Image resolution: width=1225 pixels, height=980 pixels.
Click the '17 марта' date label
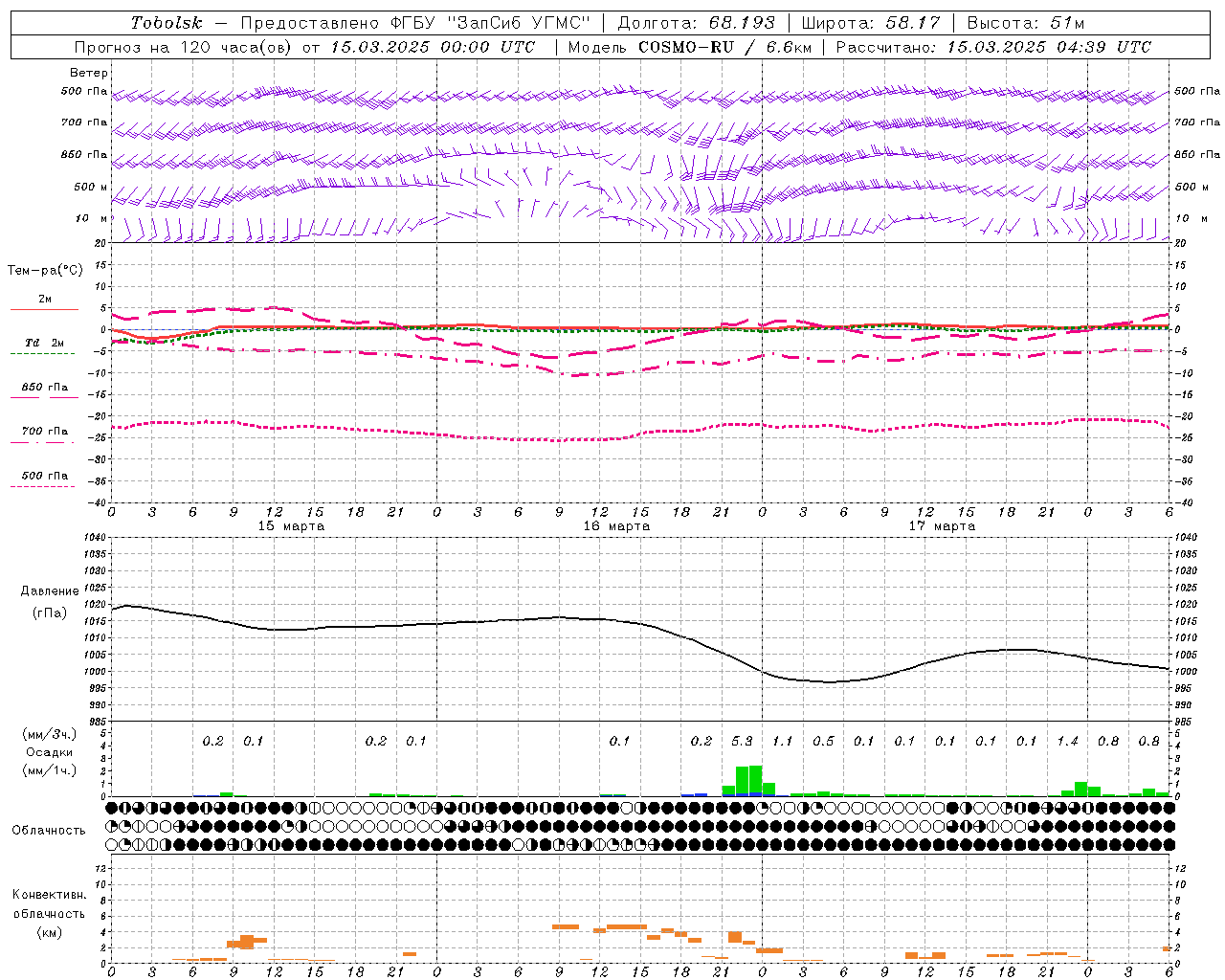(942, 526)
